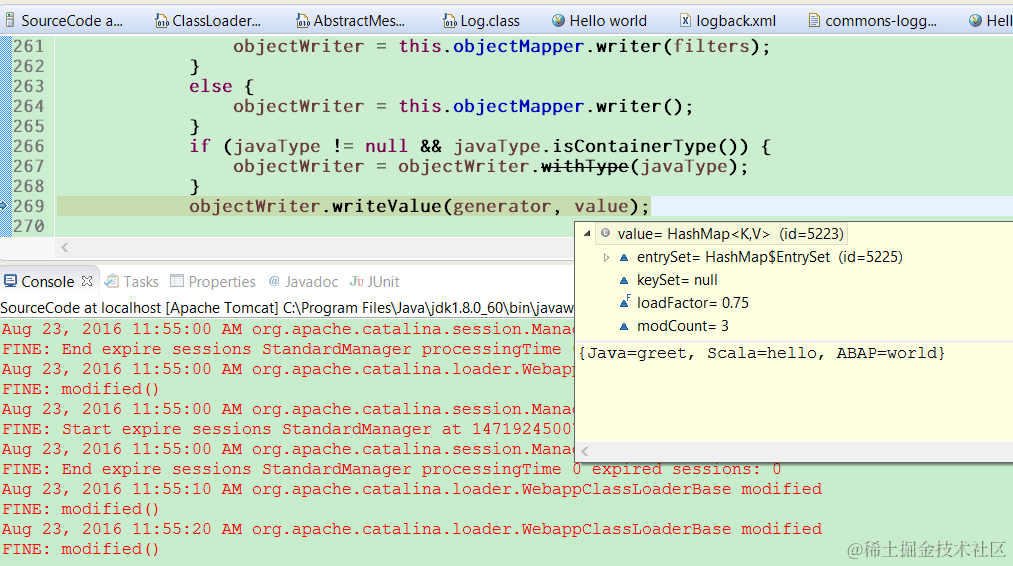The height and width of the screenshot is (566, 1013).
Task: Click the triangle field icon beside entrySet
Action: [623, 257]
